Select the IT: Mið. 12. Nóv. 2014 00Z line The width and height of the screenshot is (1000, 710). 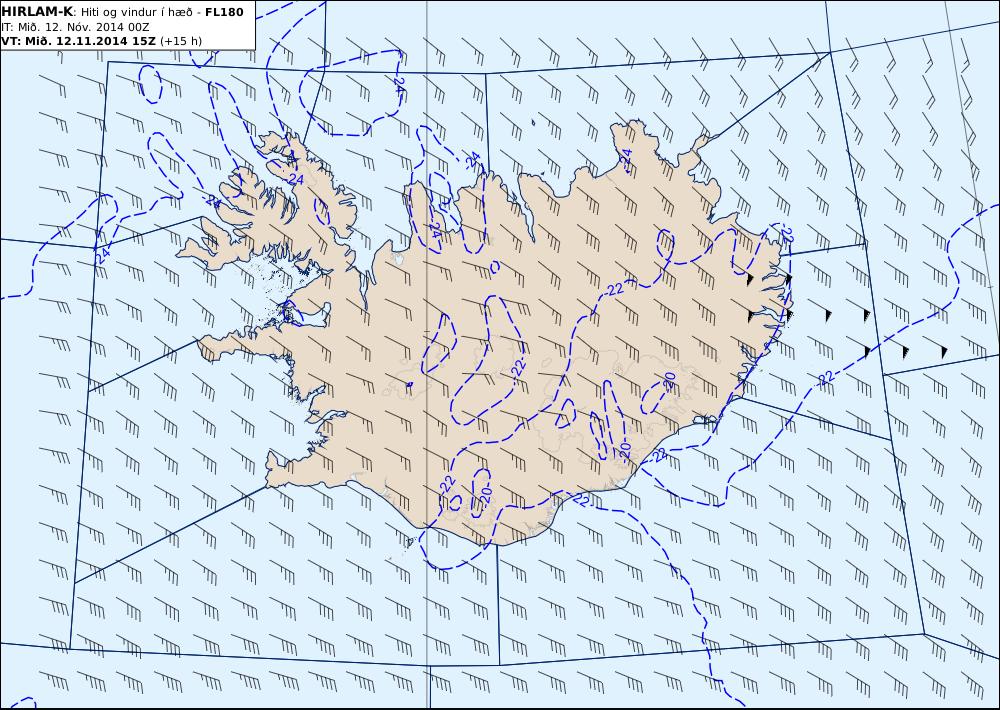pyautogui.click(x=75, y=27)
